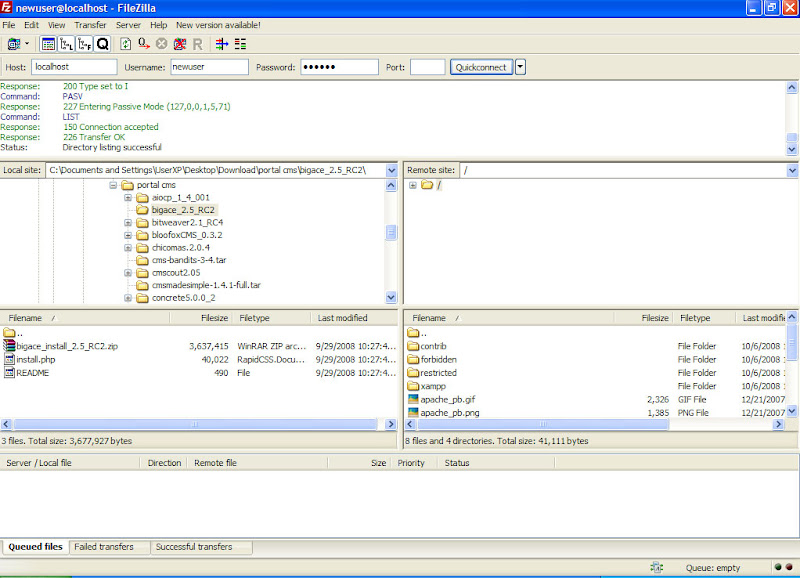Select install.php local file
Image resolution: width=800 pixels, height=578 pixels.
click(35, 360)
